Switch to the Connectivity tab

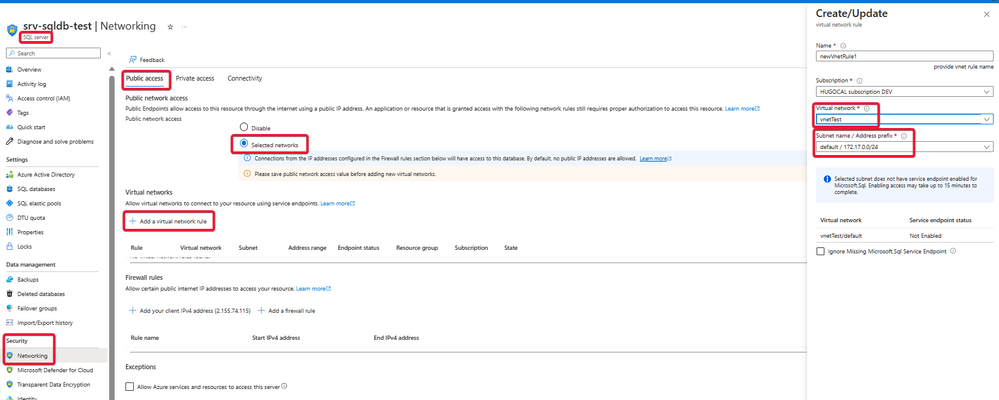(x=245, y=78)
